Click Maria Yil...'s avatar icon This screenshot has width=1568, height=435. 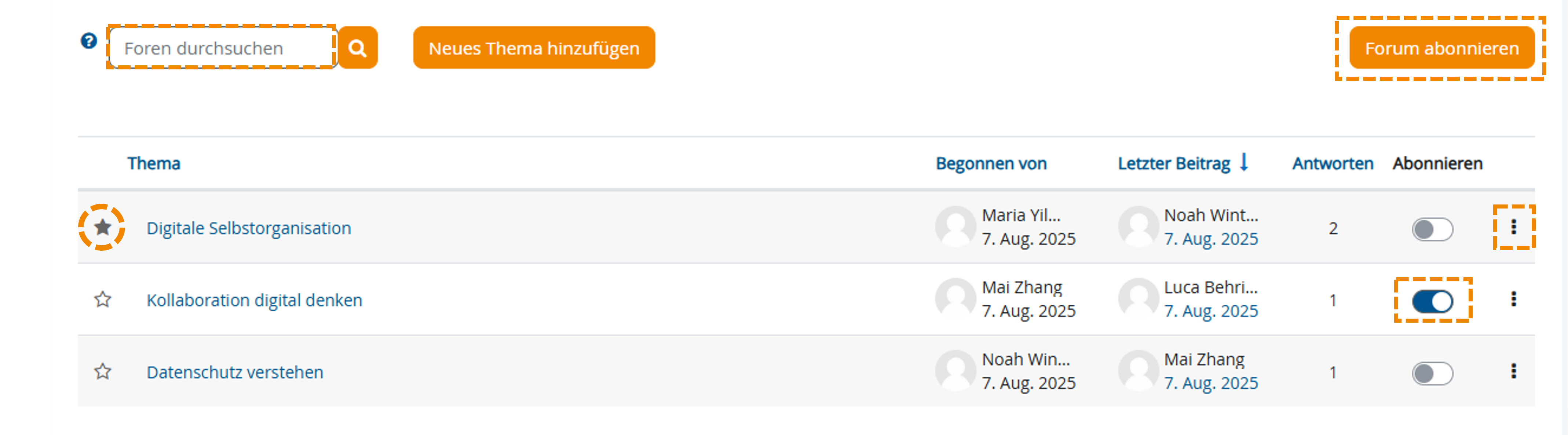coord(956,226)
